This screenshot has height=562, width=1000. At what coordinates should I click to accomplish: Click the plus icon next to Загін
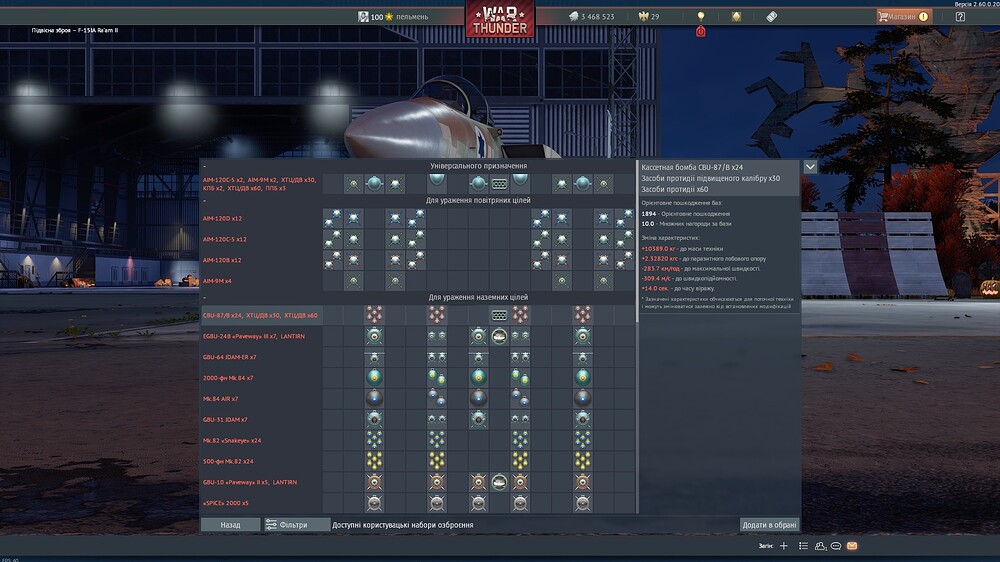[x=784, y=546]
